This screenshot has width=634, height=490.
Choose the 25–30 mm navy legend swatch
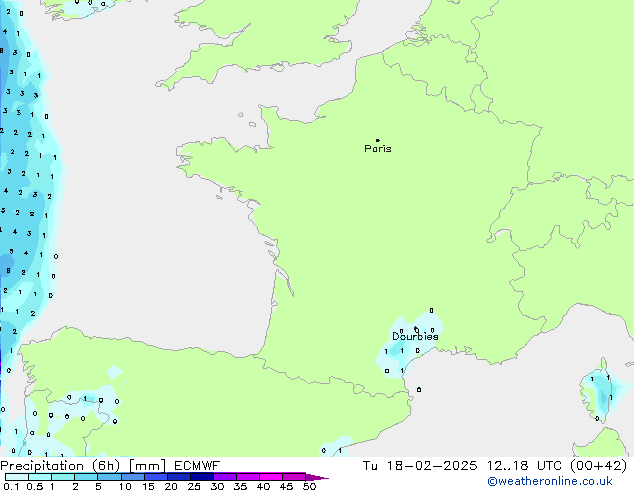(201, 477)
